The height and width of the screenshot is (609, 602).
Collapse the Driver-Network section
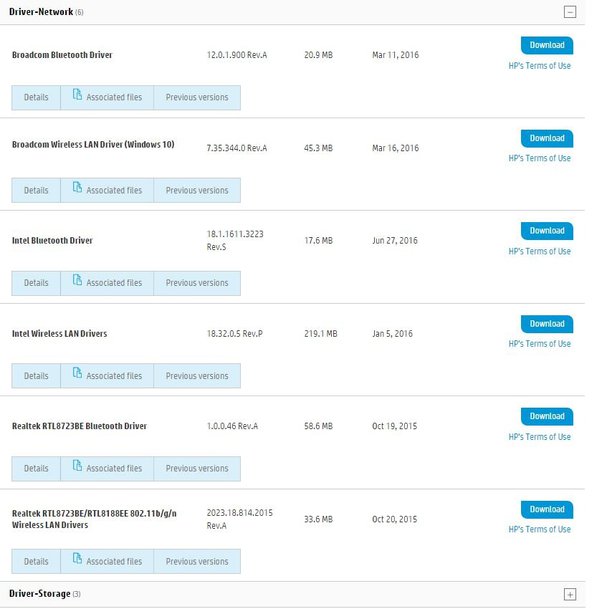[x=570, y=12]
